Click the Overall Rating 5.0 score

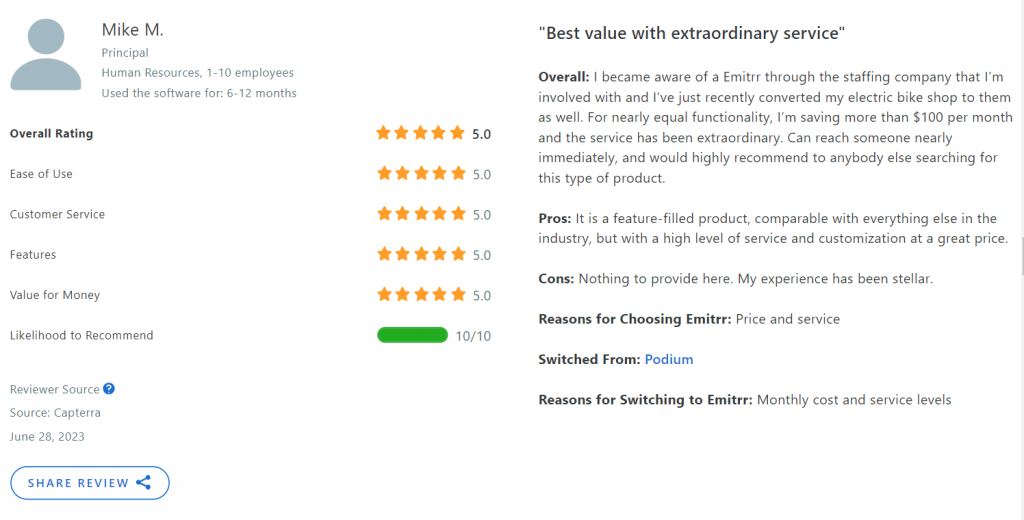(x=481, y=134)
